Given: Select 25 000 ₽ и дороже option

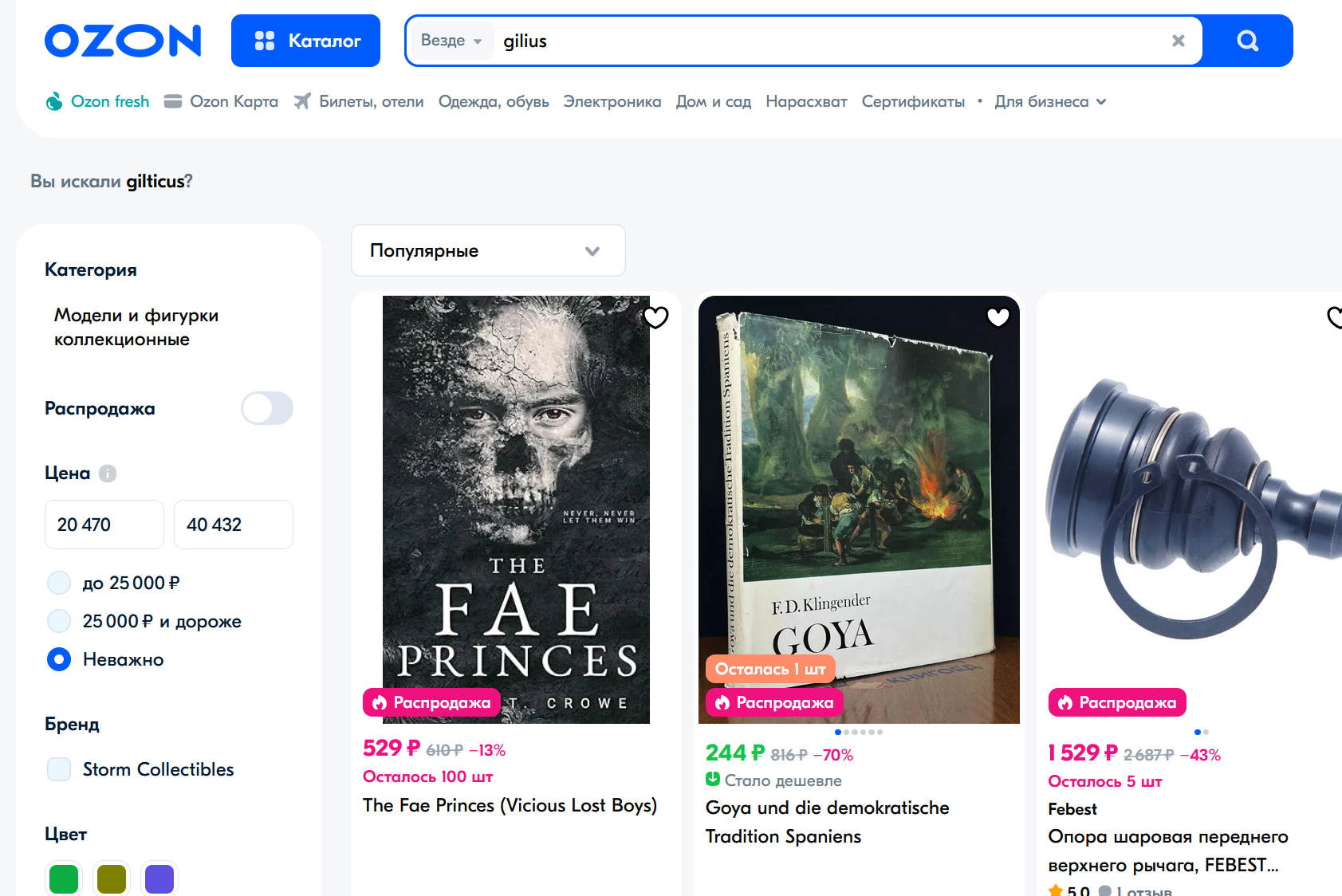Looking at the screenshot, I should click(x=59, y=621).
